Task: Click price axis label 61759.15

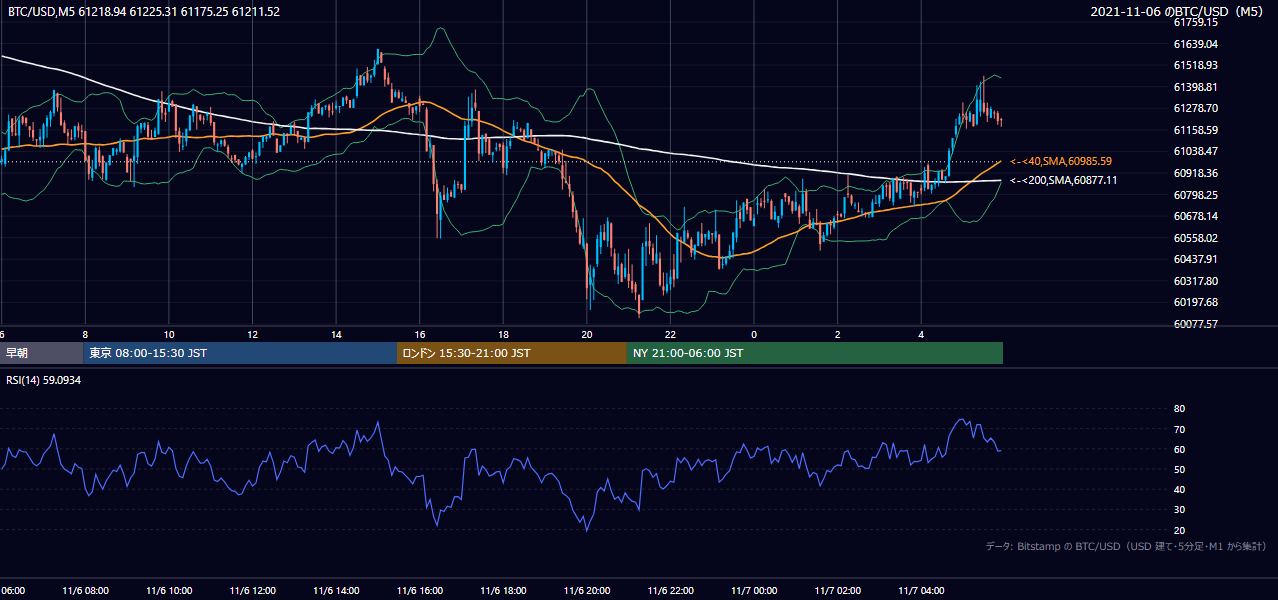Action: (x=1195, y=22)
